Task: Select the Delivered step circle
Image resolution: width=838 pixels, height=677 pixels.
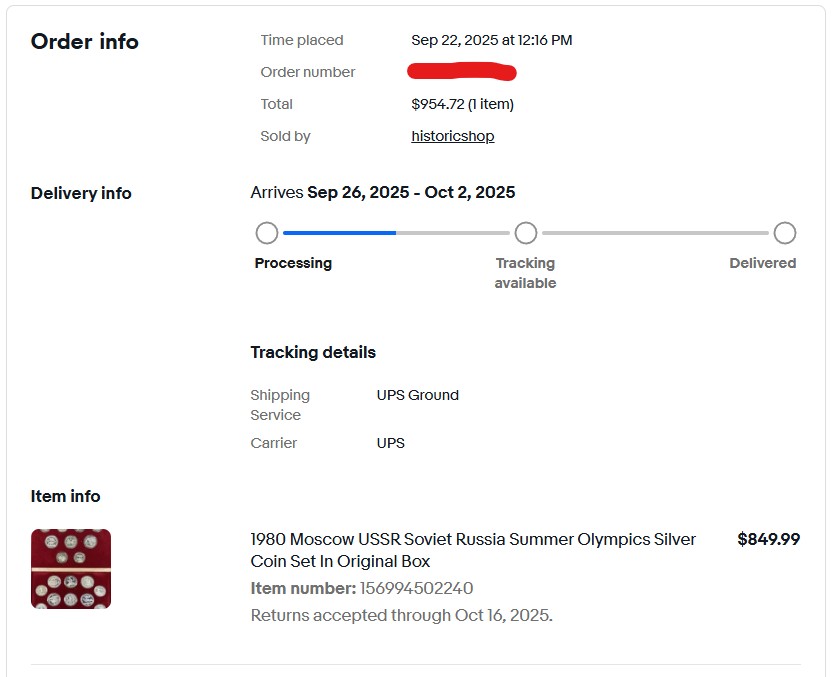Action: coord(785,233)
